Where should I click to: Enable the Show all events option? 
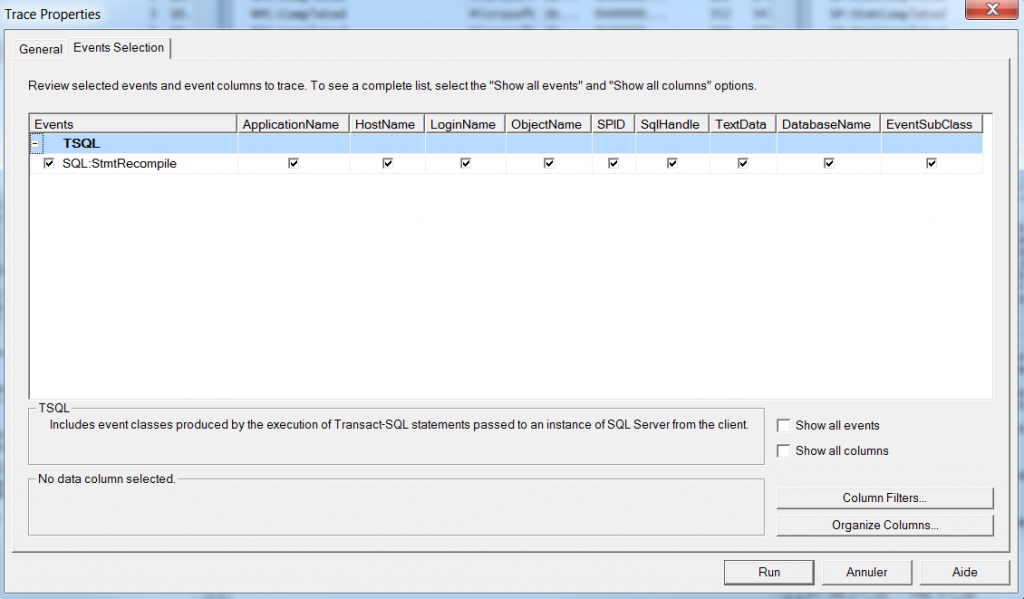[x=784, y=425]
